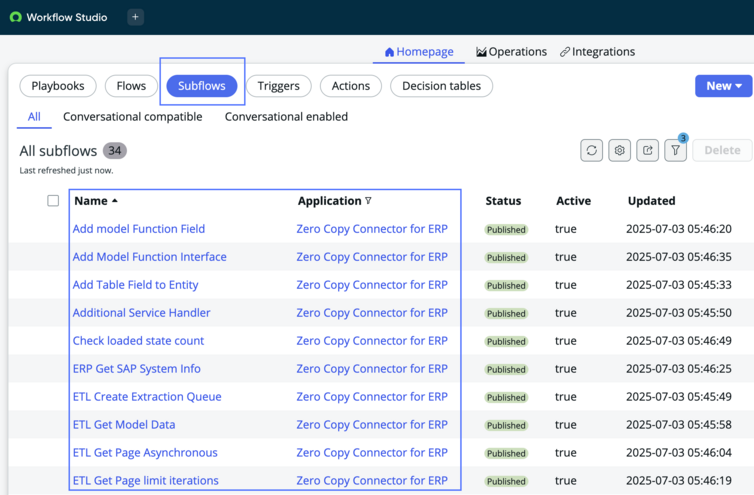The width and height of the screenshot is (754, 495).
Task: Click the Application column header
Action: [329, 201]
